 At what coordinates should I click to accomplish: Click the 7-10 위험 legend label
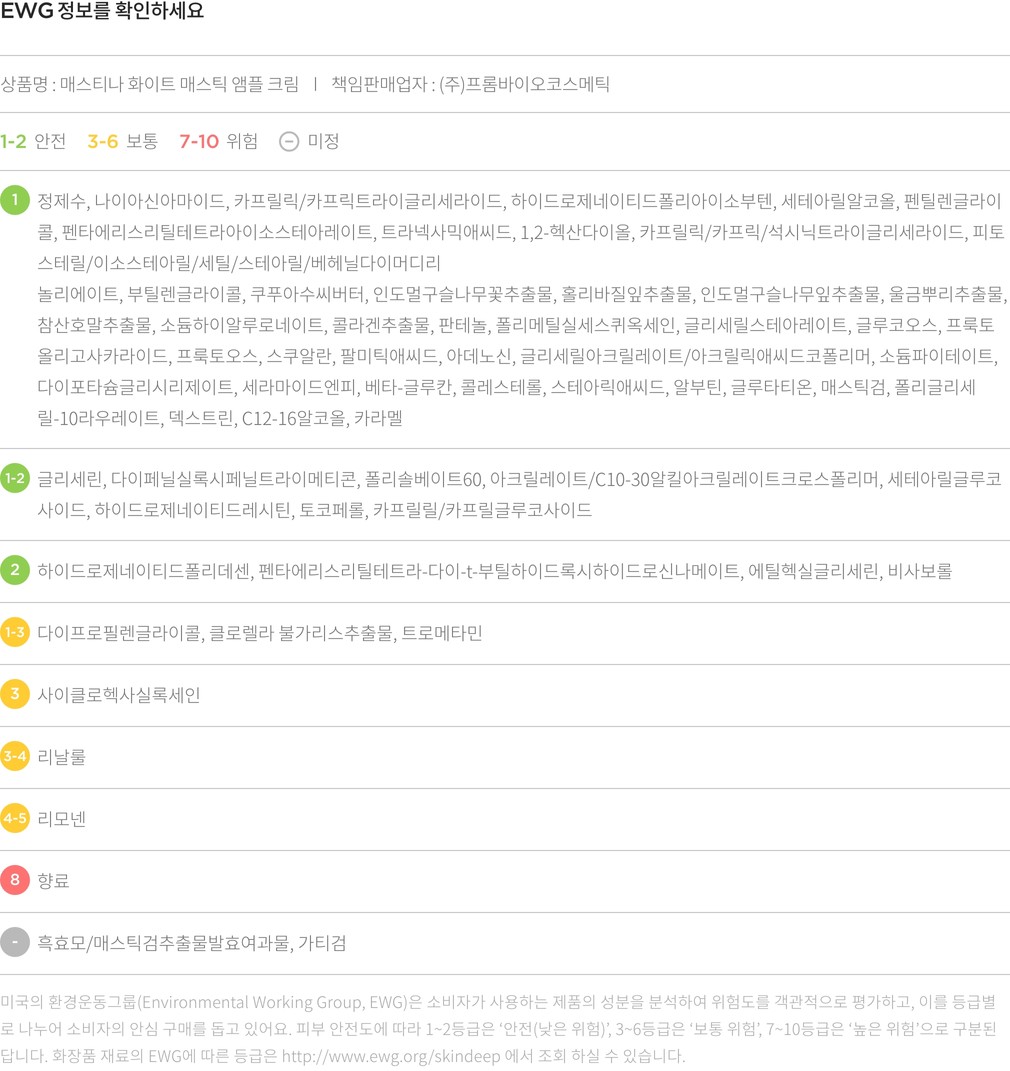point(218,141)
